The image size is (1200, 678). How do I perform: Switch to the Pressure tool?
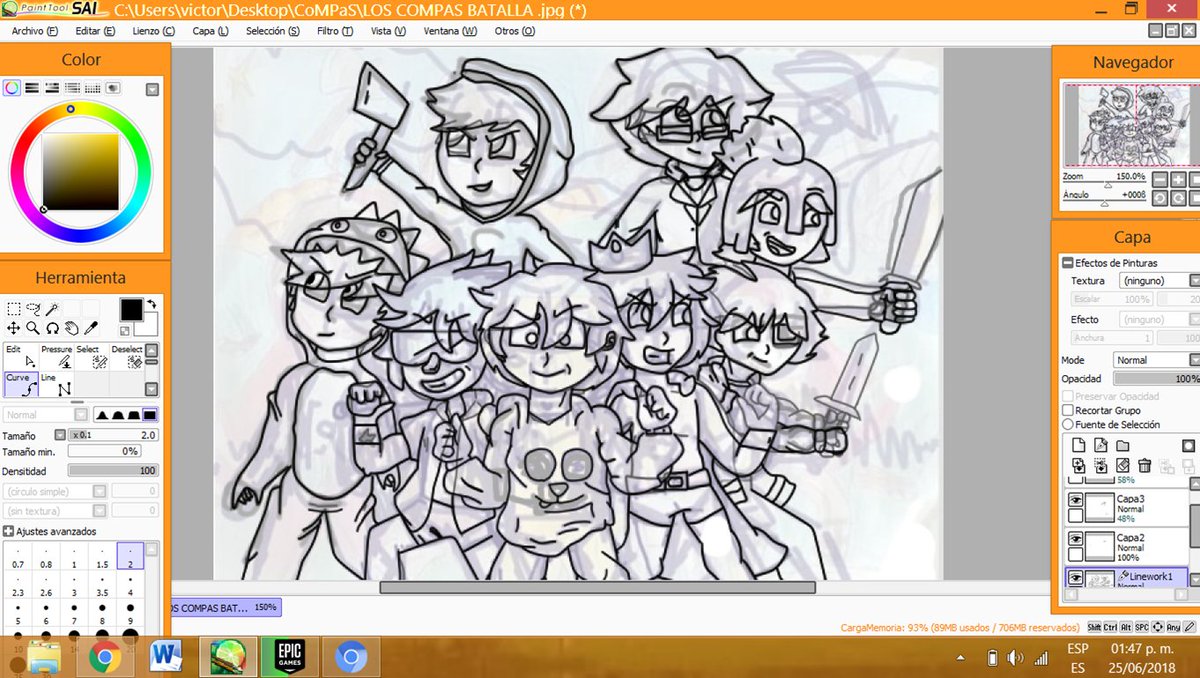tap(58, 360)
